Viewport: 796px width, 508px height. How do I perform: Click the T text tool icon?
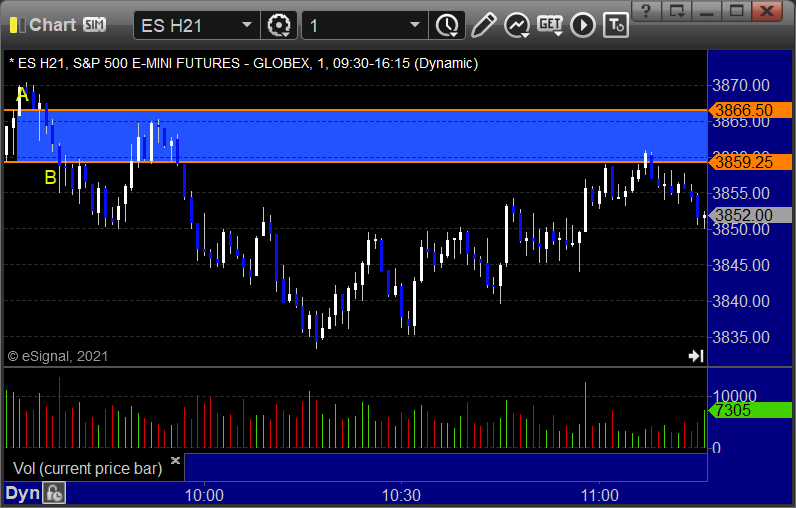[x=616, y=25]
